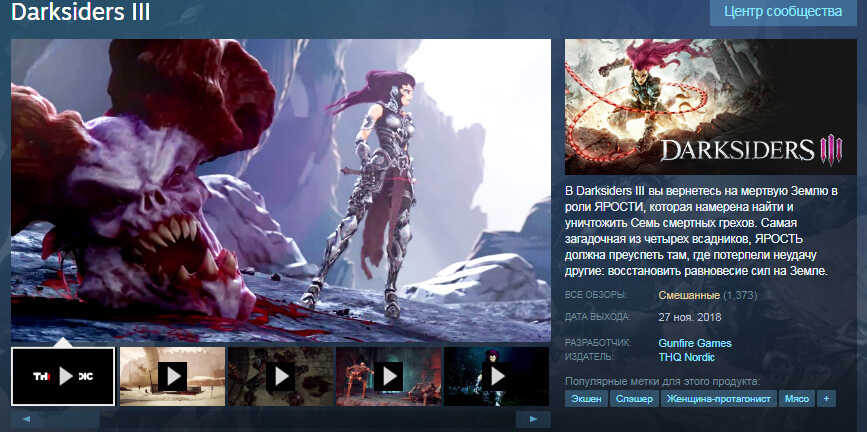Click the Darksiders III page title
This screenshot has width=867, height=432.
point(81,12)
